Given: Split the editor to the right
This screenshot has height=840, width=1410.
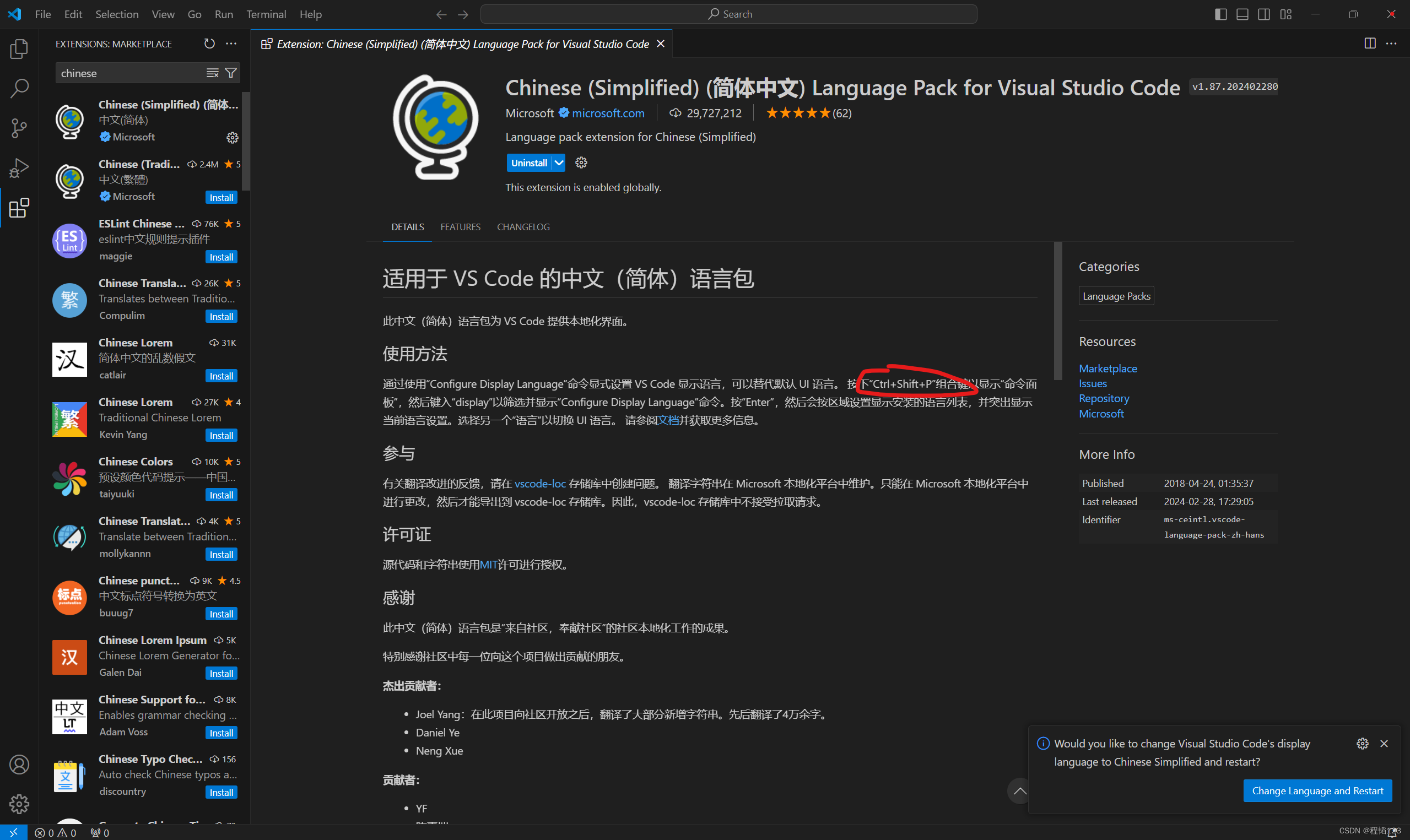Looking at the screenshot, I should point(1370,44).
